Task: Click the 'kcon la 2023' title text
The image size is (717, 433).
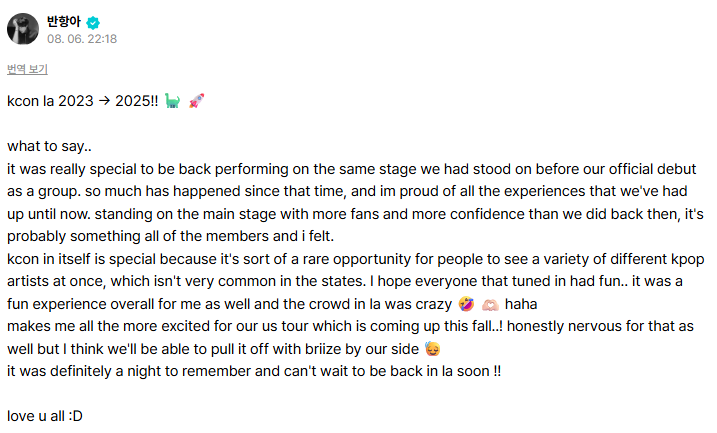Action: (x=48, y=101)
